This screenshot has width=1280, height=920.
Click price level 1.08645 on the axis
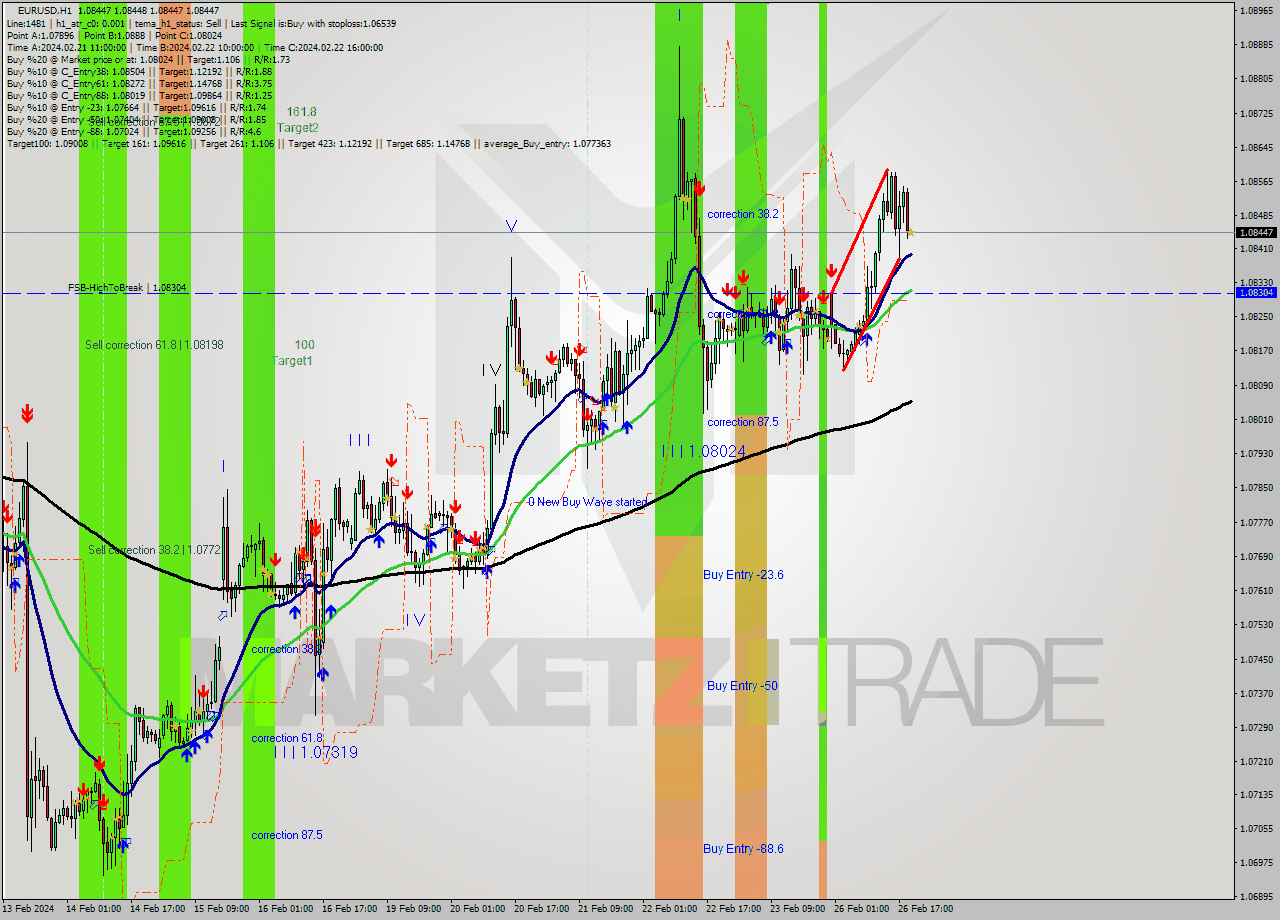1256,147
